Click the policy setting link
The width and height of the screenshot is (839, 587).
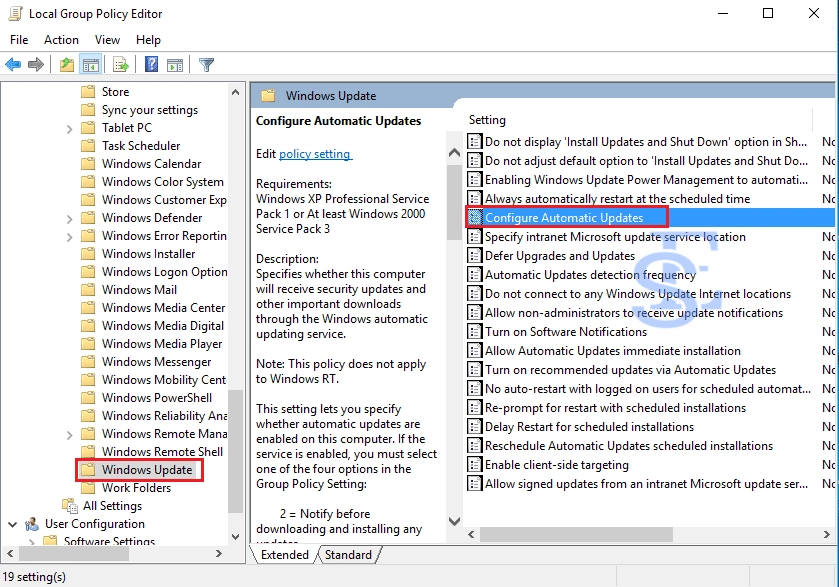[315, 154]
